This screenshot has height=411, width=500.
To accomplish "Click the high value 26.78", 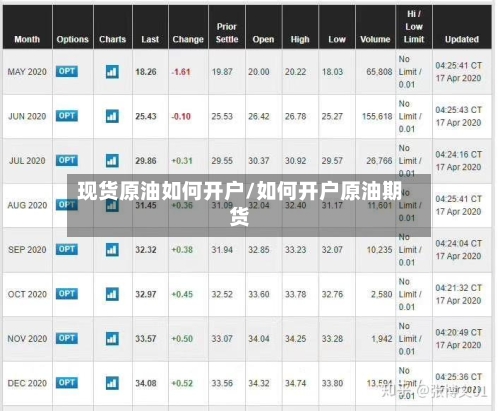I will [x=295, y=116].
